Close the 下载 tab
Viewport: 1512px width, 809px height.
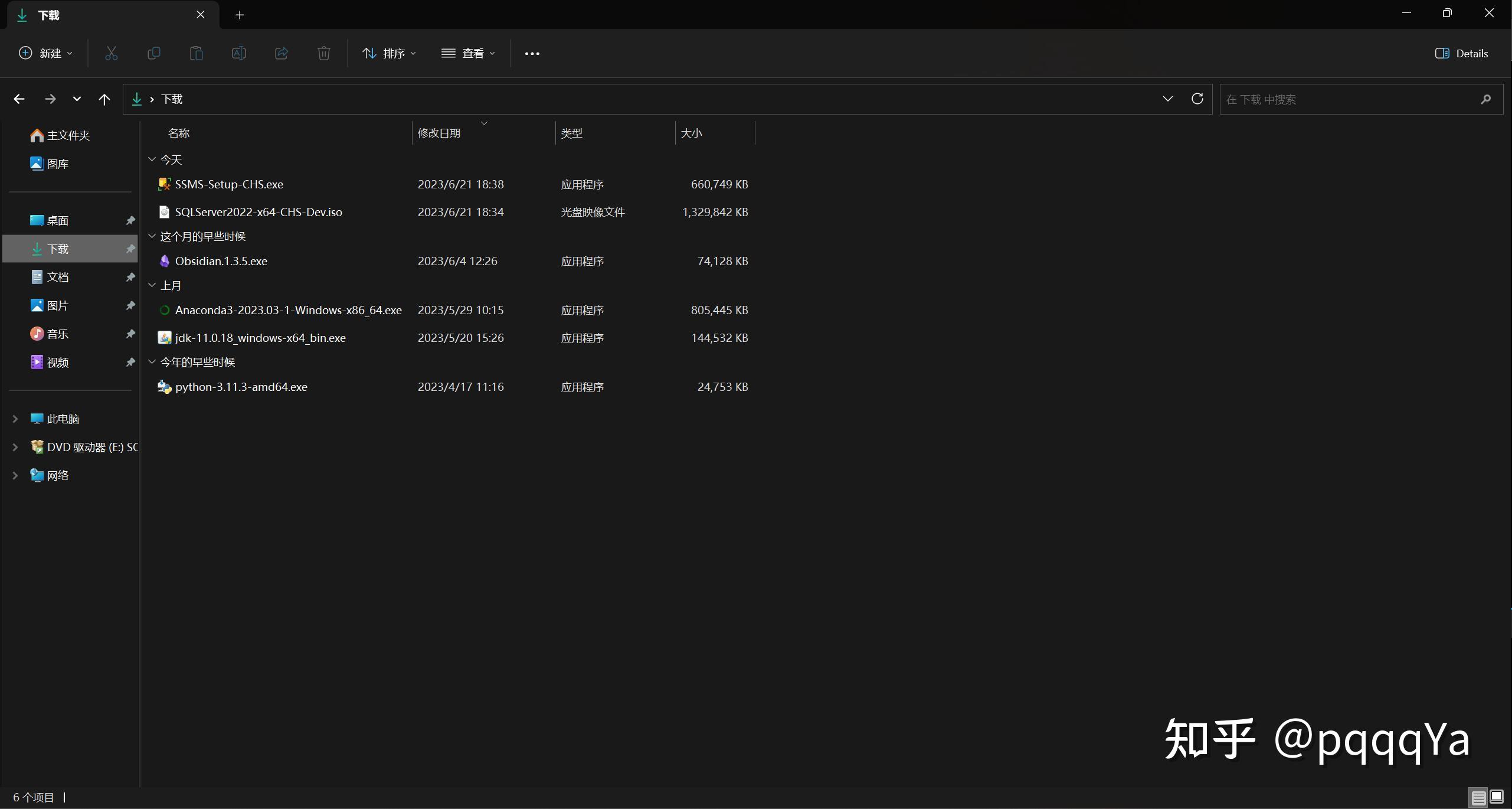coord(201,15)
